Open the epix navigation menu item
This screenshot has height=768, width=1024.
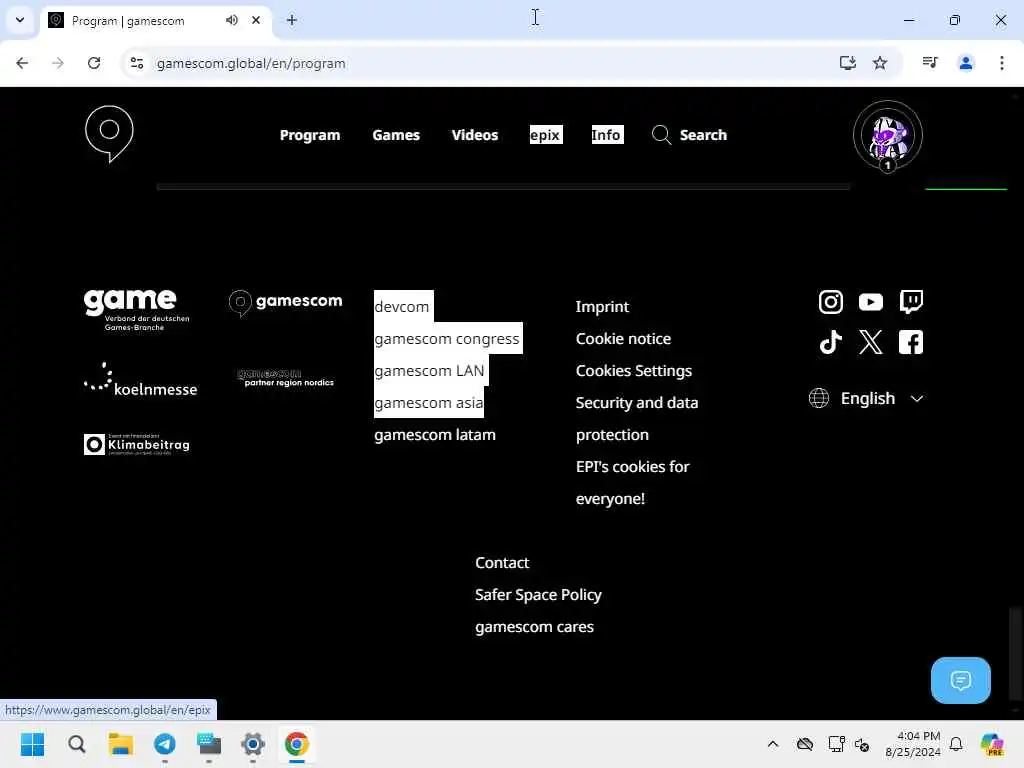pyautogui.click(x=545, y=135)
